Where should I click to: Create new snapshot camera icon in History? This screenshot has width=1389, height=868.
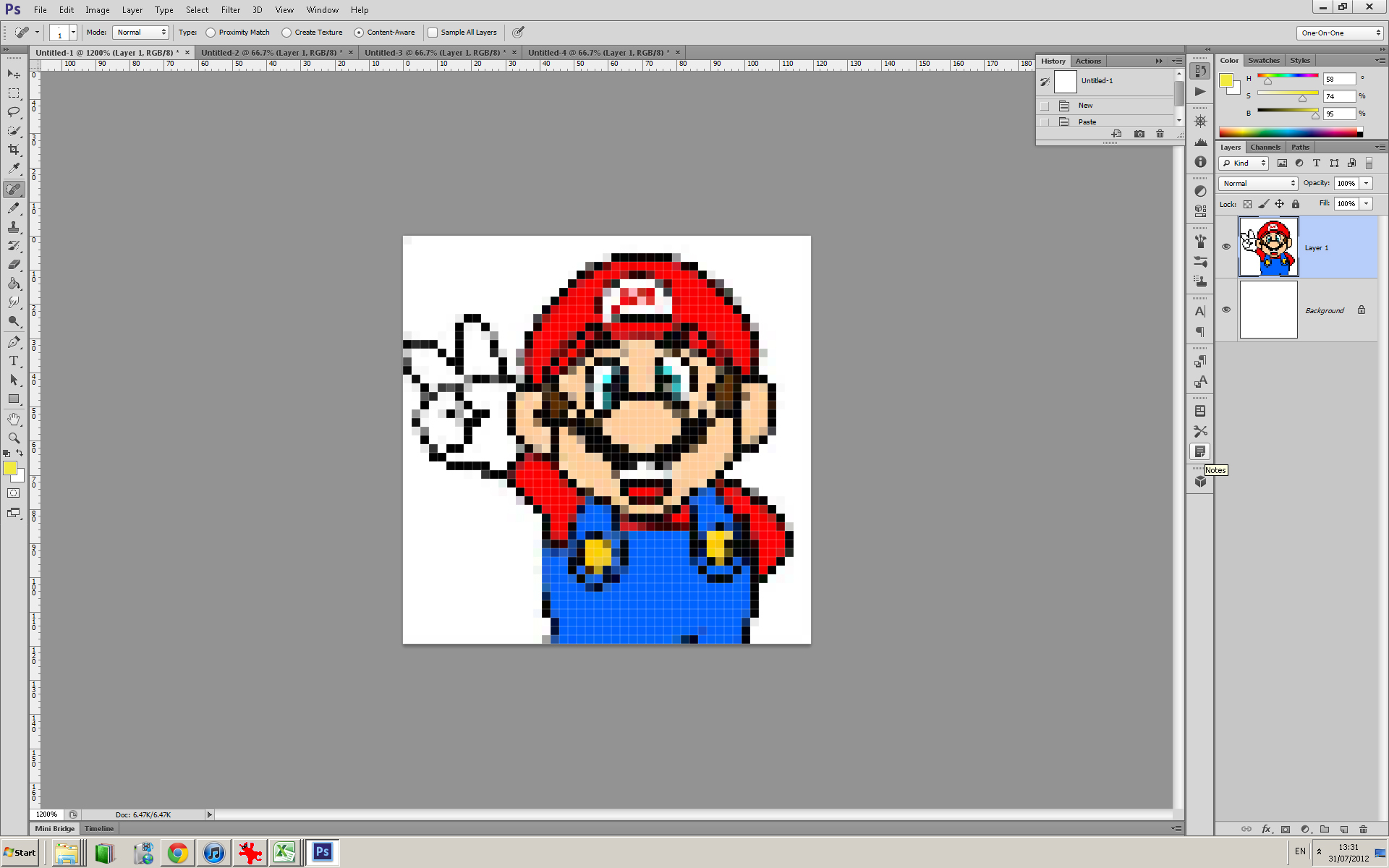click(x=1139, y=134)
